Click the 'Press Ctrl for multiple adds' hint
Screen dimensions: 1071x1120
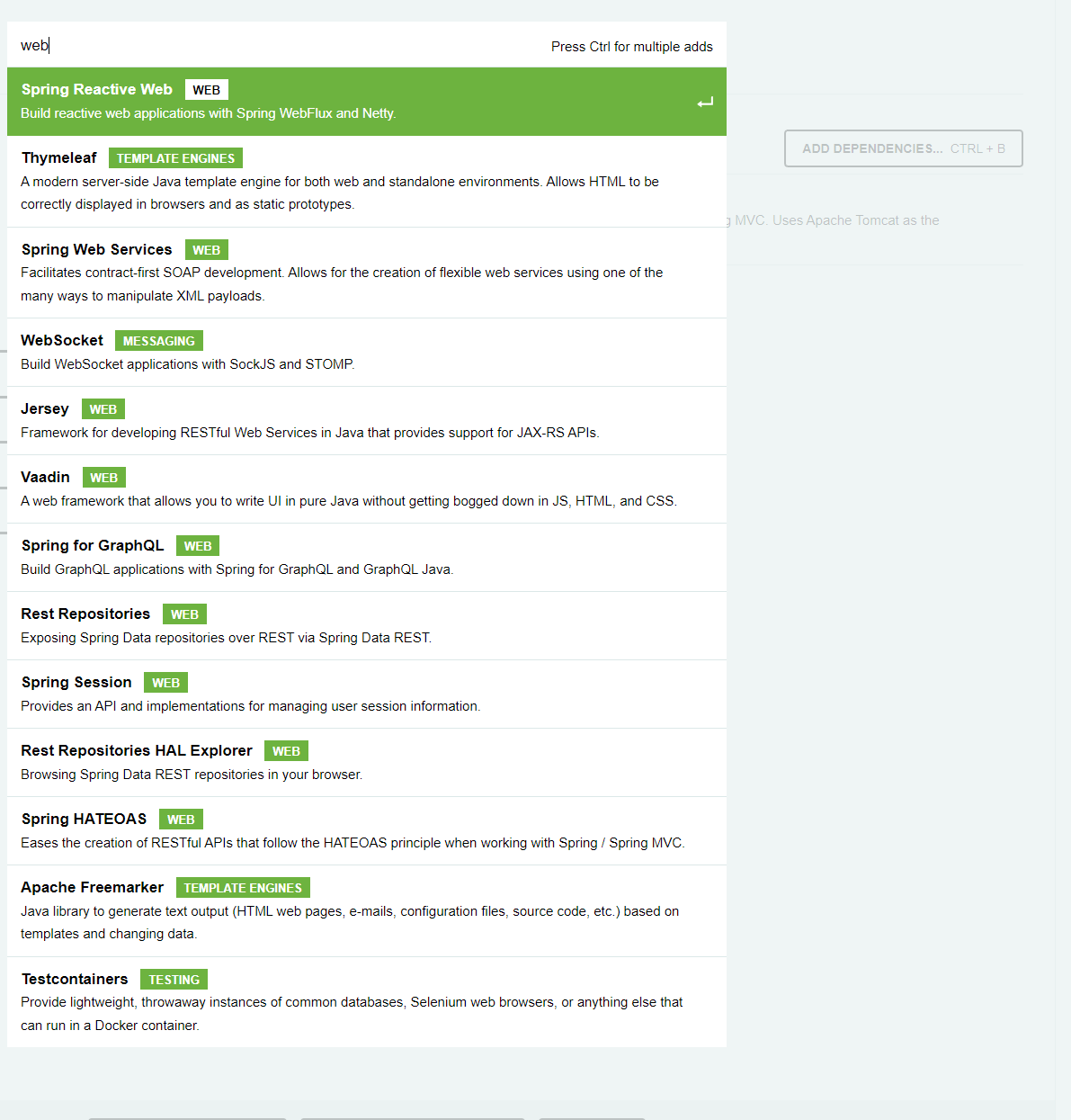click(x=632, y=47)
